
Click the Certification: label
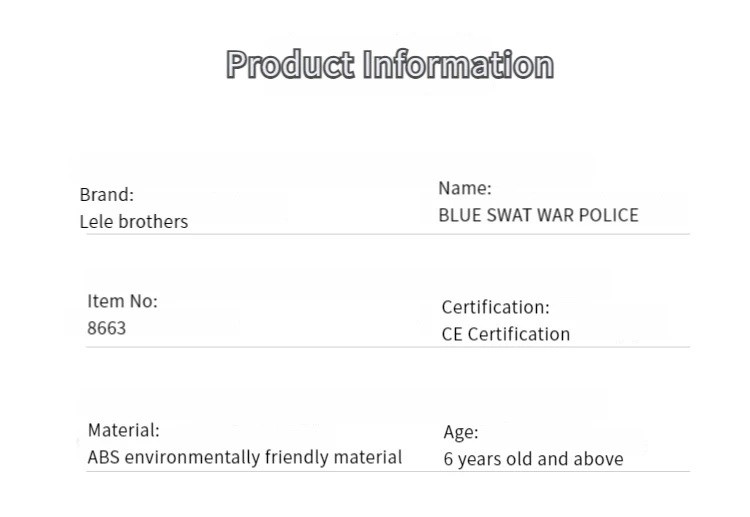click(x=496, y=307)
